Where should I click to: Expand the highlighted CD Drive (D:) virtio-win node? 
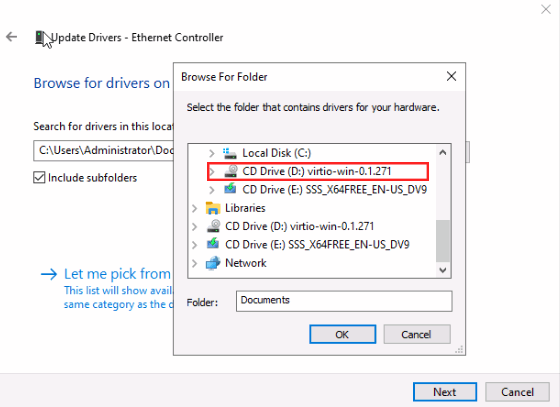tap(212, 172)
